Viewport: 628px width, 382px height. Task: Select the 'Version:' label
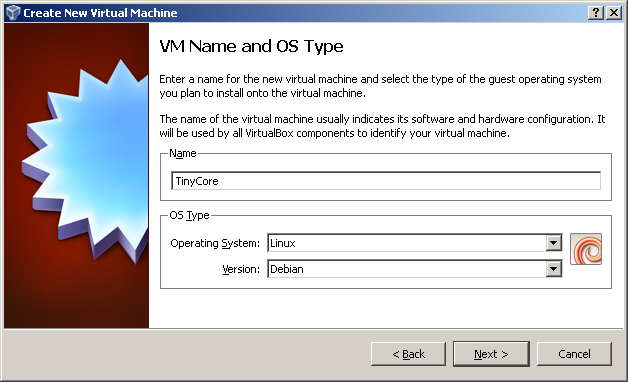pos(241,269)
